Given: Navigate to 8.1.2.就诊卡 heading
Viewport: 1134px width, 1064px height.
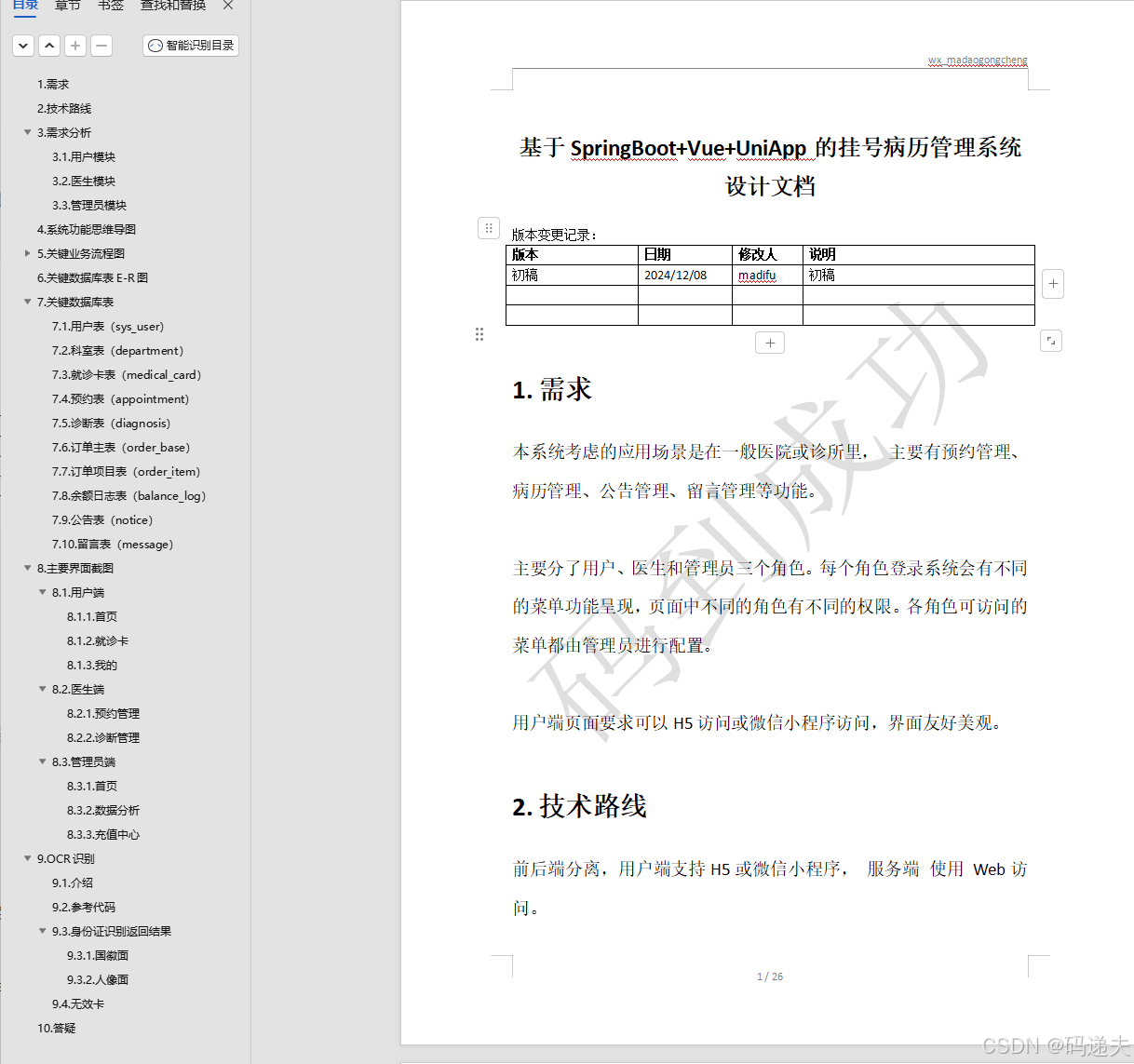Looking at the screenshot, I should coord(98,640).
